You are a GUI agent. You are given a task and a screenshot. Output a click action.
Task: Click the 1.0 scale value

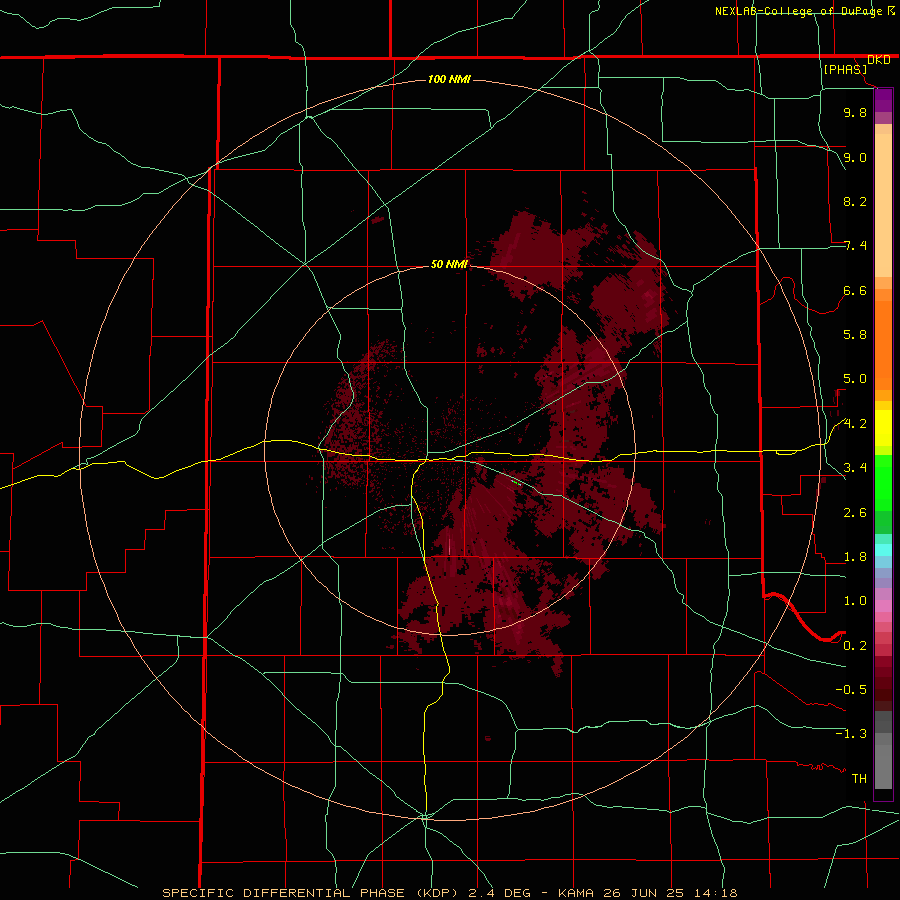point(855,601)
